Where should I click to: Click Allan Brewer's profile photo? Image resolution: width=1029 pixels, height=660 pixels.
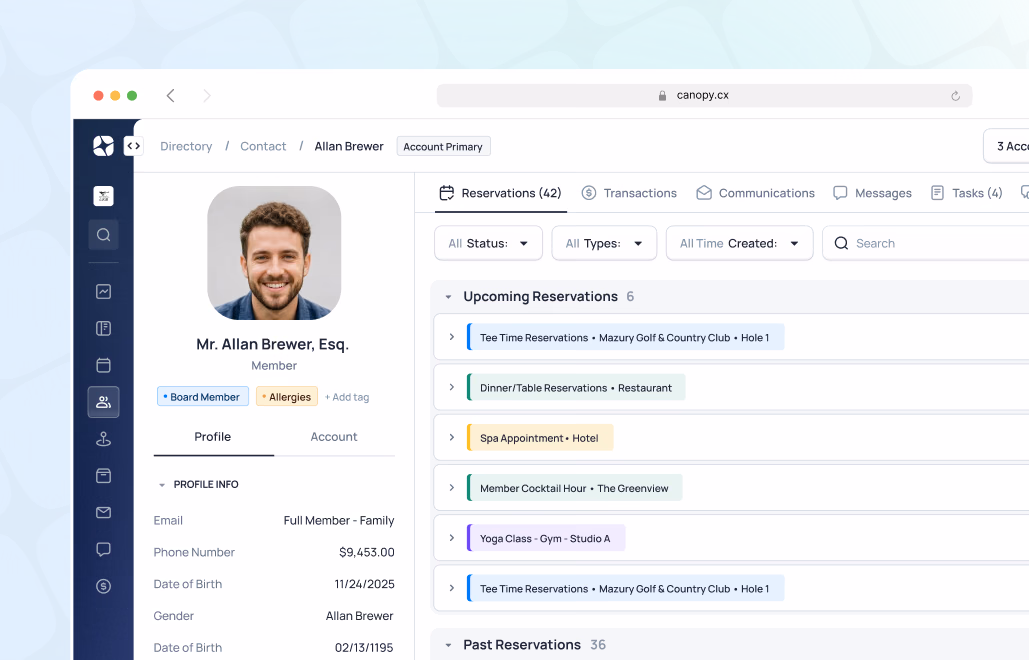274,253
